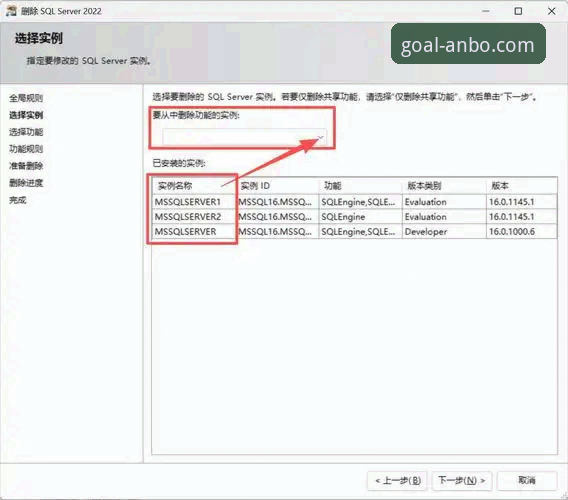This screenshot has height=500, width=568.
Task: Click the 功能 column header
Action: (x=360, y=186)
